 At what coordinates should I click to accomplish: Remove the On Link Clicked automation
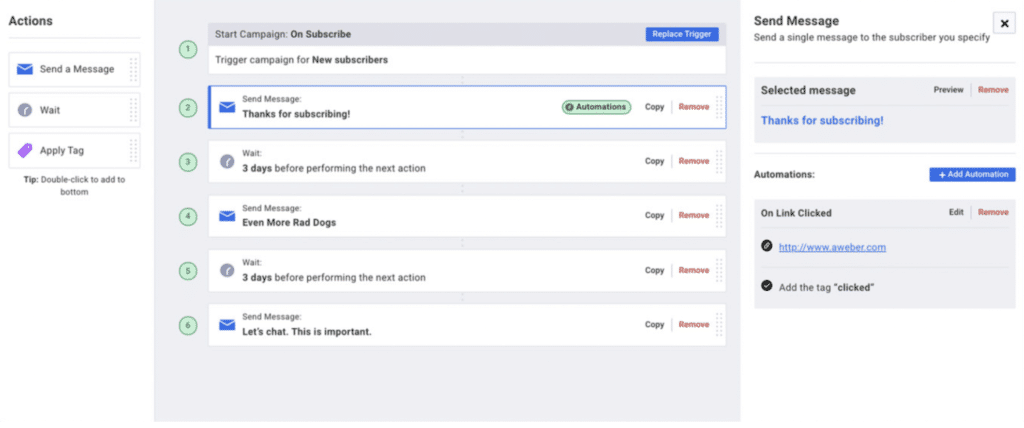pos(993,212)
